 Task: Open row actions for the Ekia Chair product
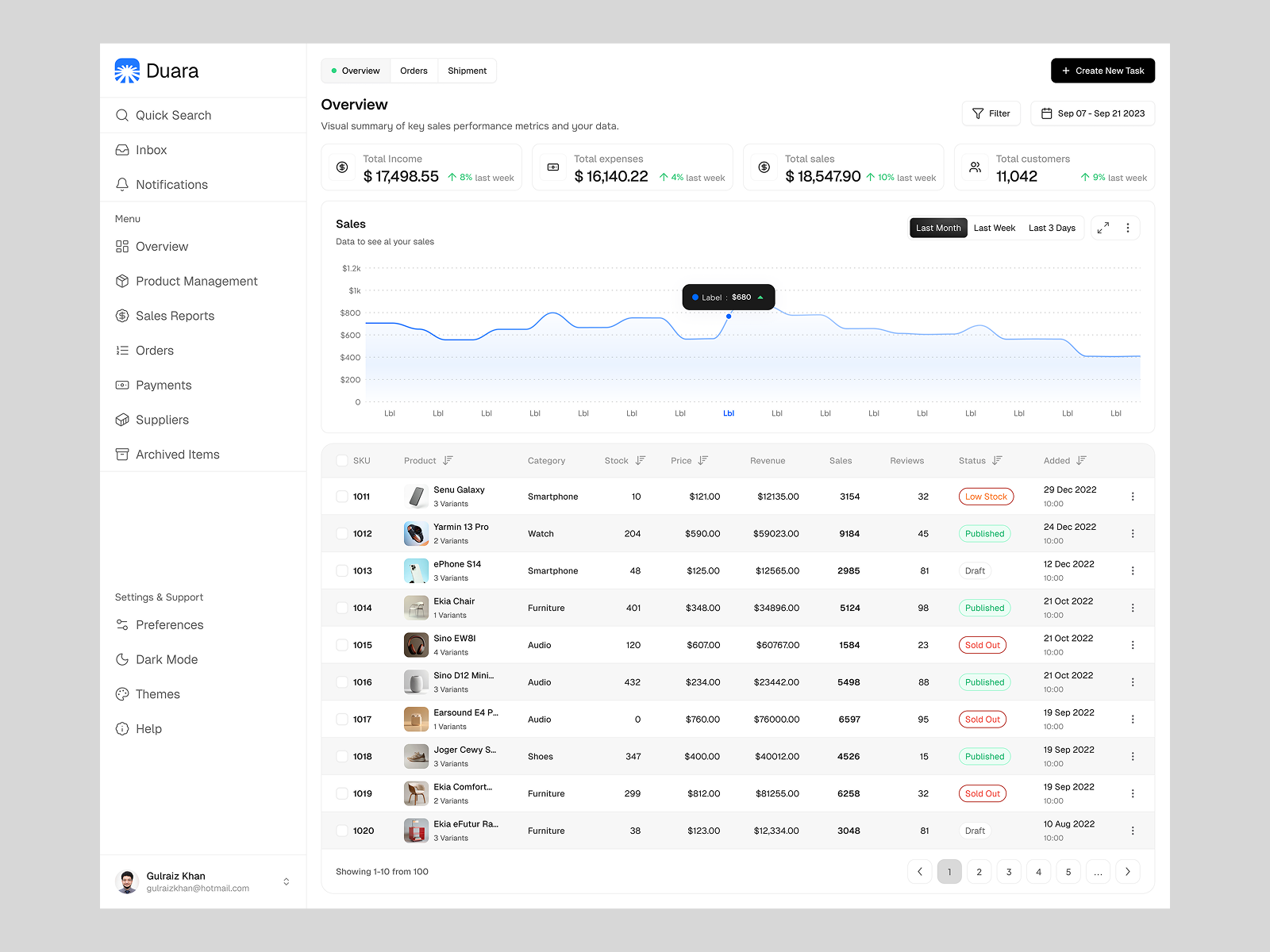1133,608
